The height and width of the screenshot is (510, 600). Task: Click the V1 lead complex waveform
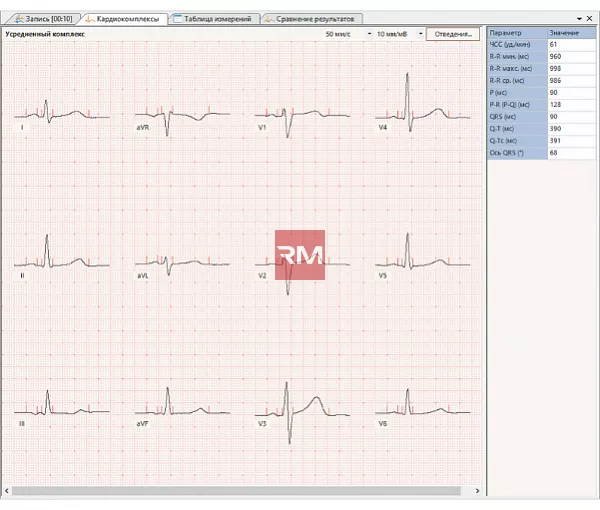click(302, 122)
